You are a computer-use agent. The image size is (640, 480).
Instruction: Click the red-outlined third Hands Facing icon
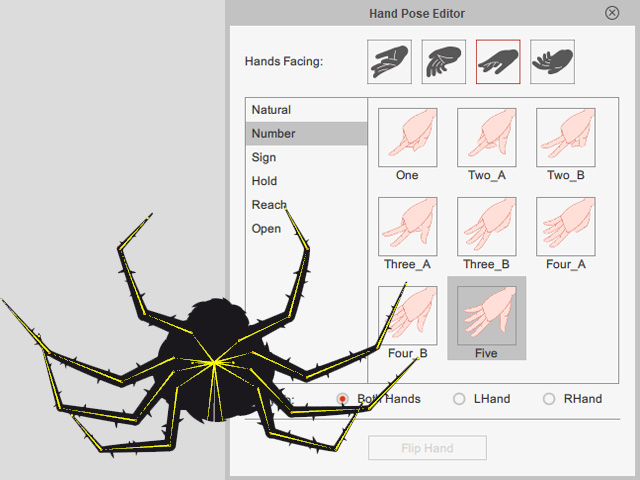pyautogui.click(x=498, y=61)
